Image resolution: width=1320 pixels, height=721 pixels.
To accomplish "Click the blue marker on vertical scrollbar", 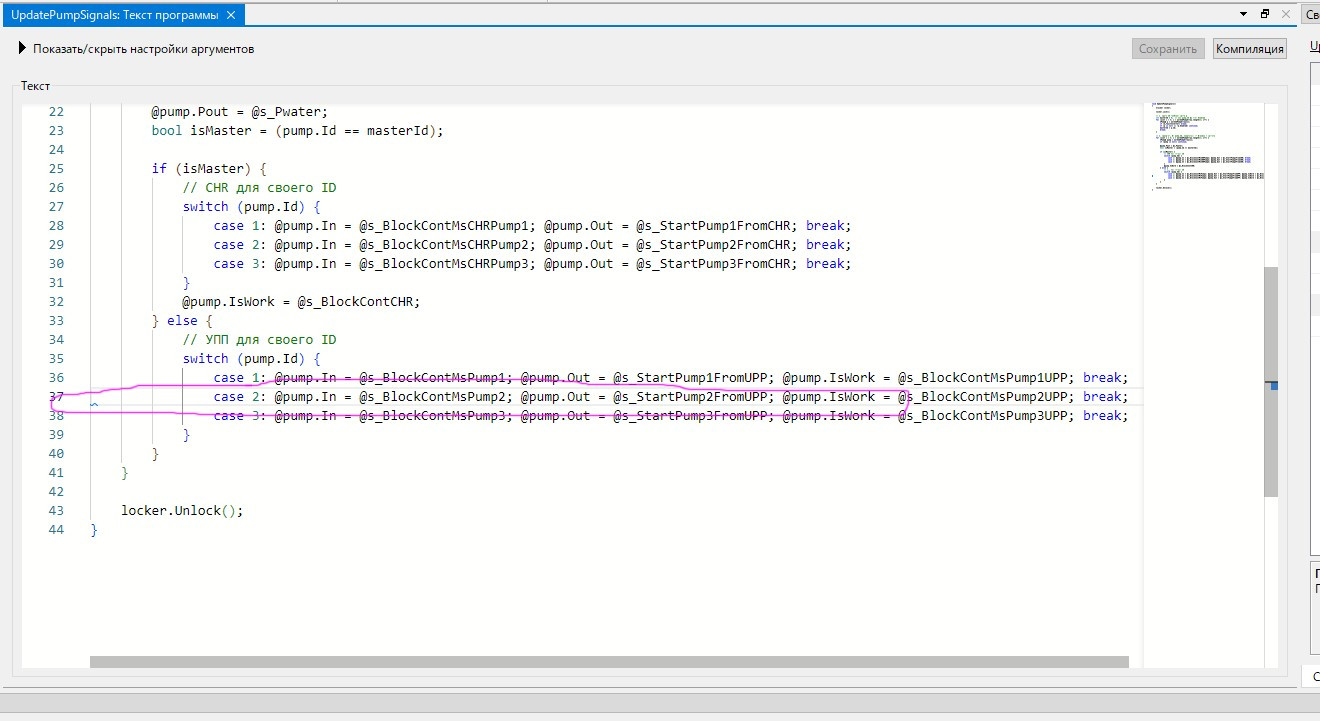I will tap(1273, 385).
